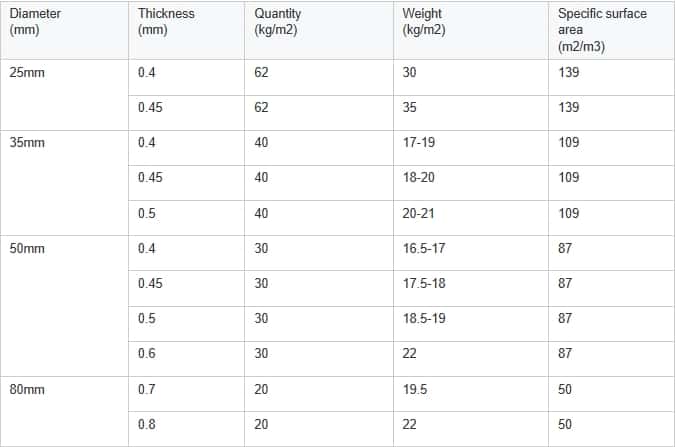677x447 pixels.
Task: Click the Quantity (kg/m2) header cell
Action: coord(319,30)
